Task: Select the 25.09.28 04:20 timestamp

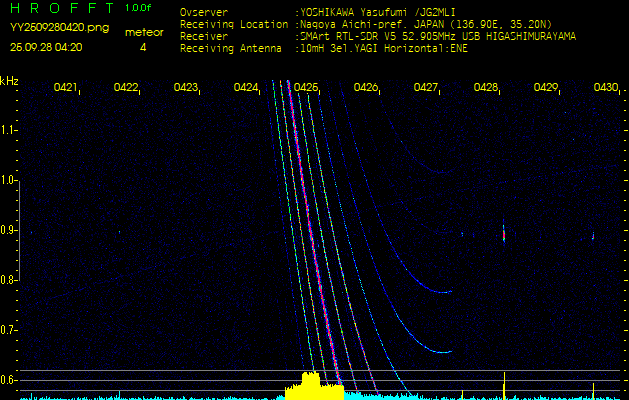Action: [46, 46]
